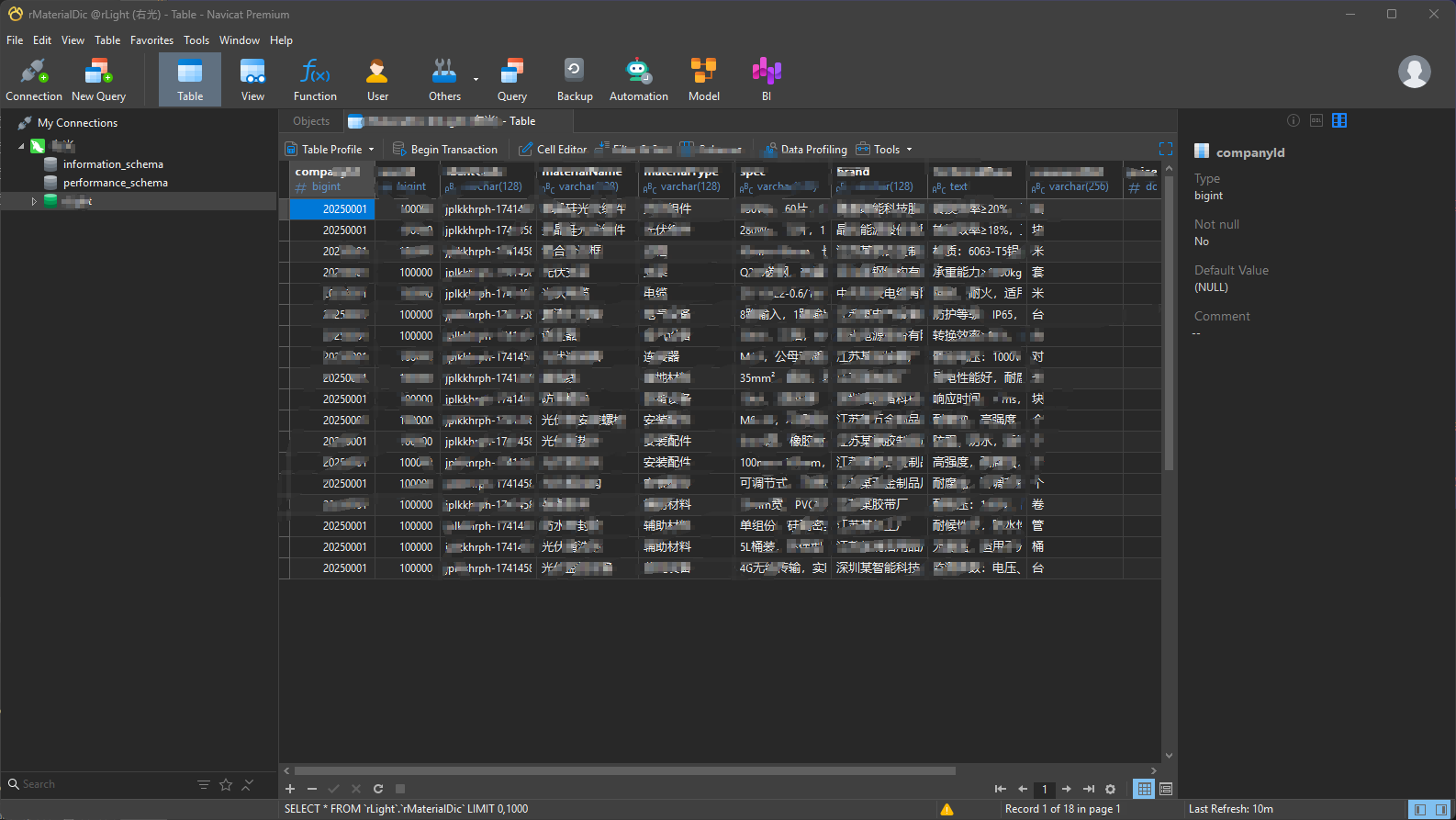Viewport: 1456px width, 820px height.
Task: Open the Automation tool
Action: [x=638, y=80]
